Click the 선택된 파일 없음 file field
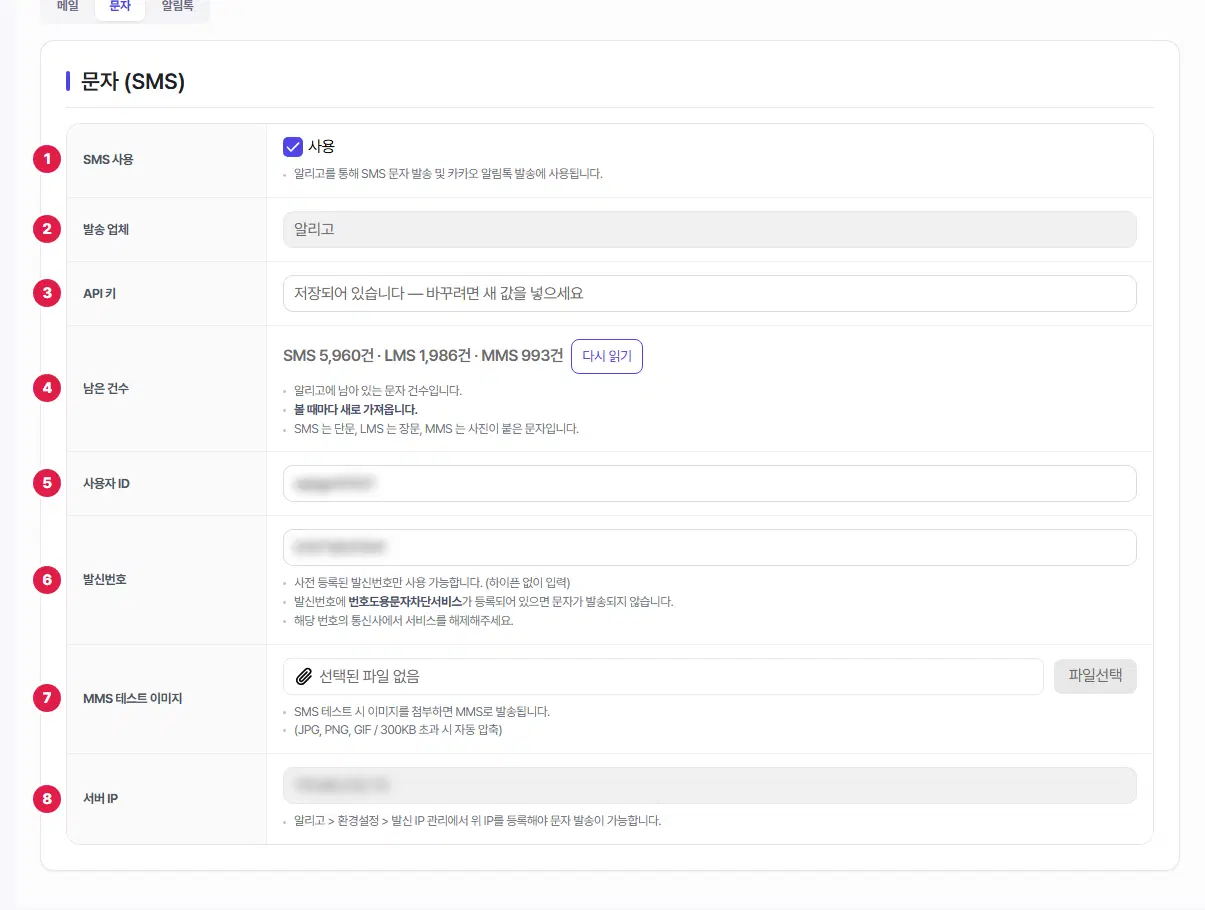 click(664, 676)
